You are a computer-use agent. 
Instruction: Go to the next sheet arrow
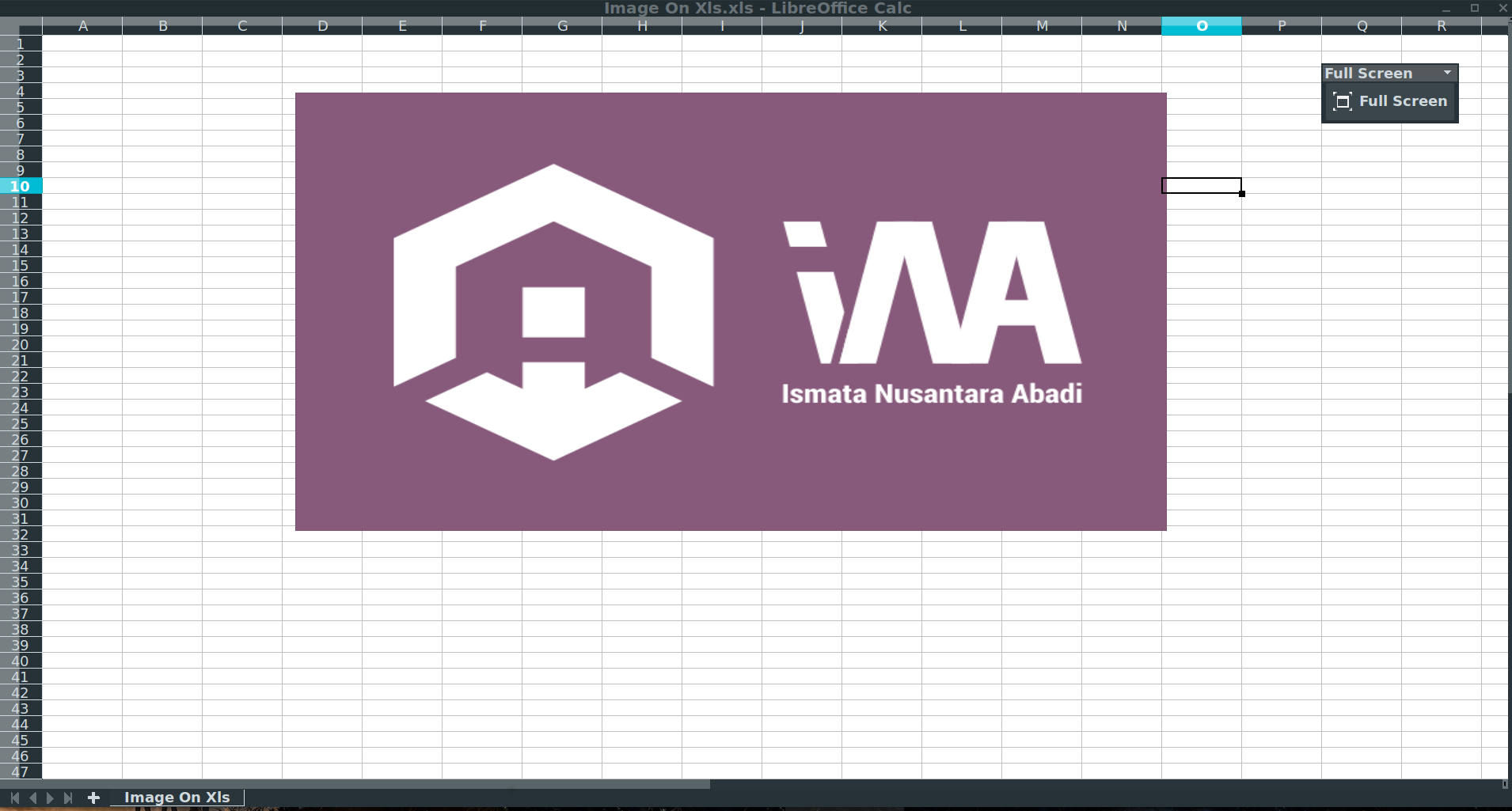50,798
